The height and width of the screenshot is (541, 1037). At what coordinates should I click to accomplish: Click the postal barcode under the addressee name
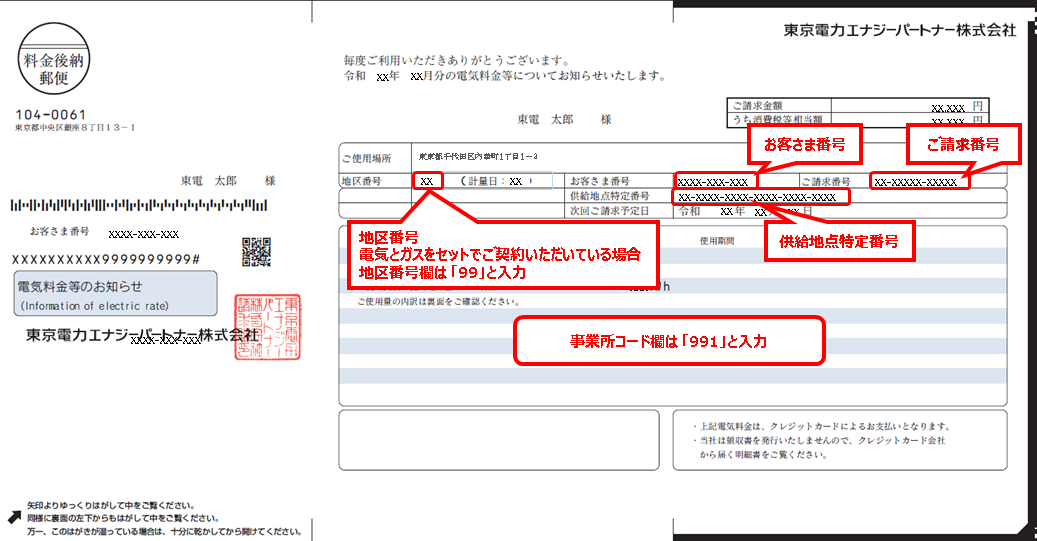(x=139, y=206)
